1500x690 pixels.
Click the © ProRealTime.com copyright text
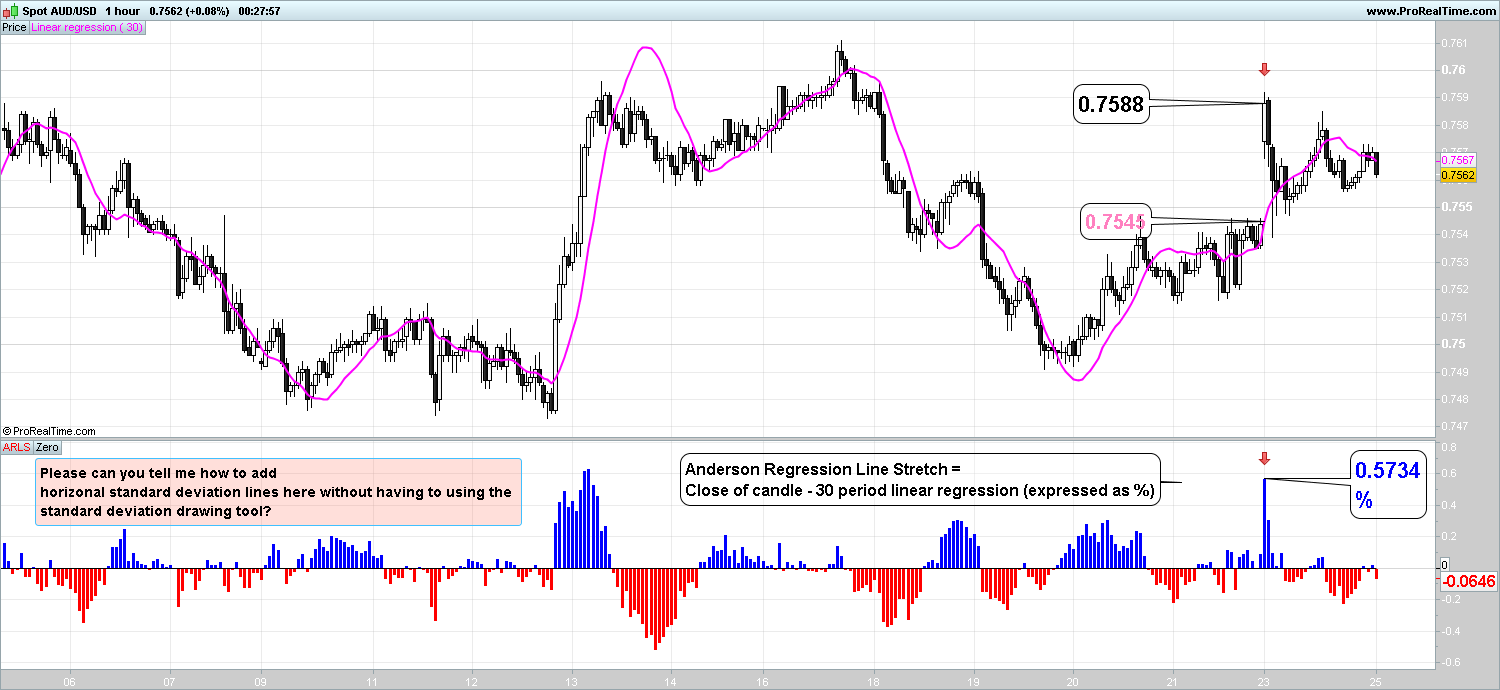coord(49,432)
